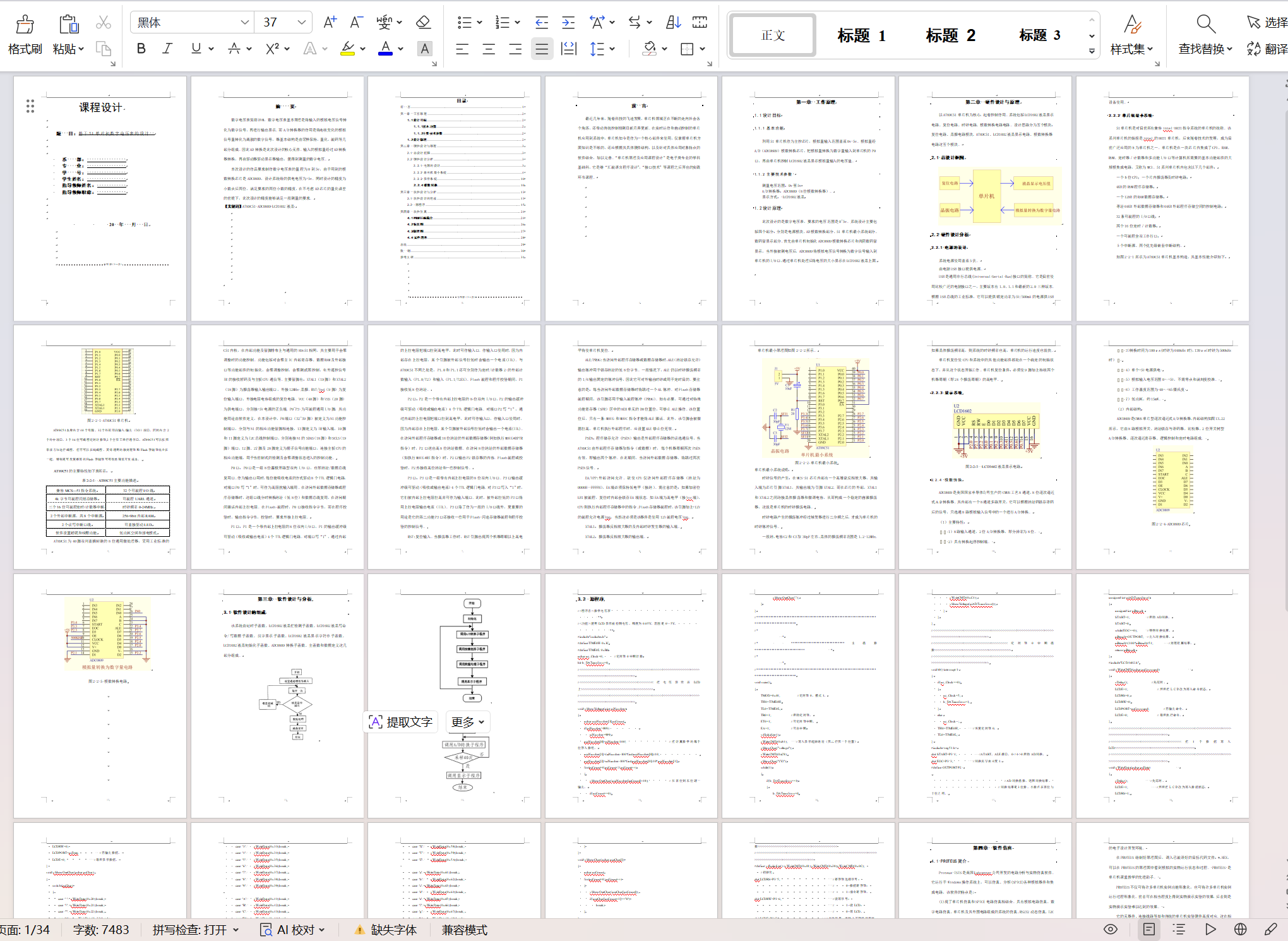The width and height of the screenshot is (1288, 941).
Task: Click the 更多 floating menu button
Action: coord(468,722)
